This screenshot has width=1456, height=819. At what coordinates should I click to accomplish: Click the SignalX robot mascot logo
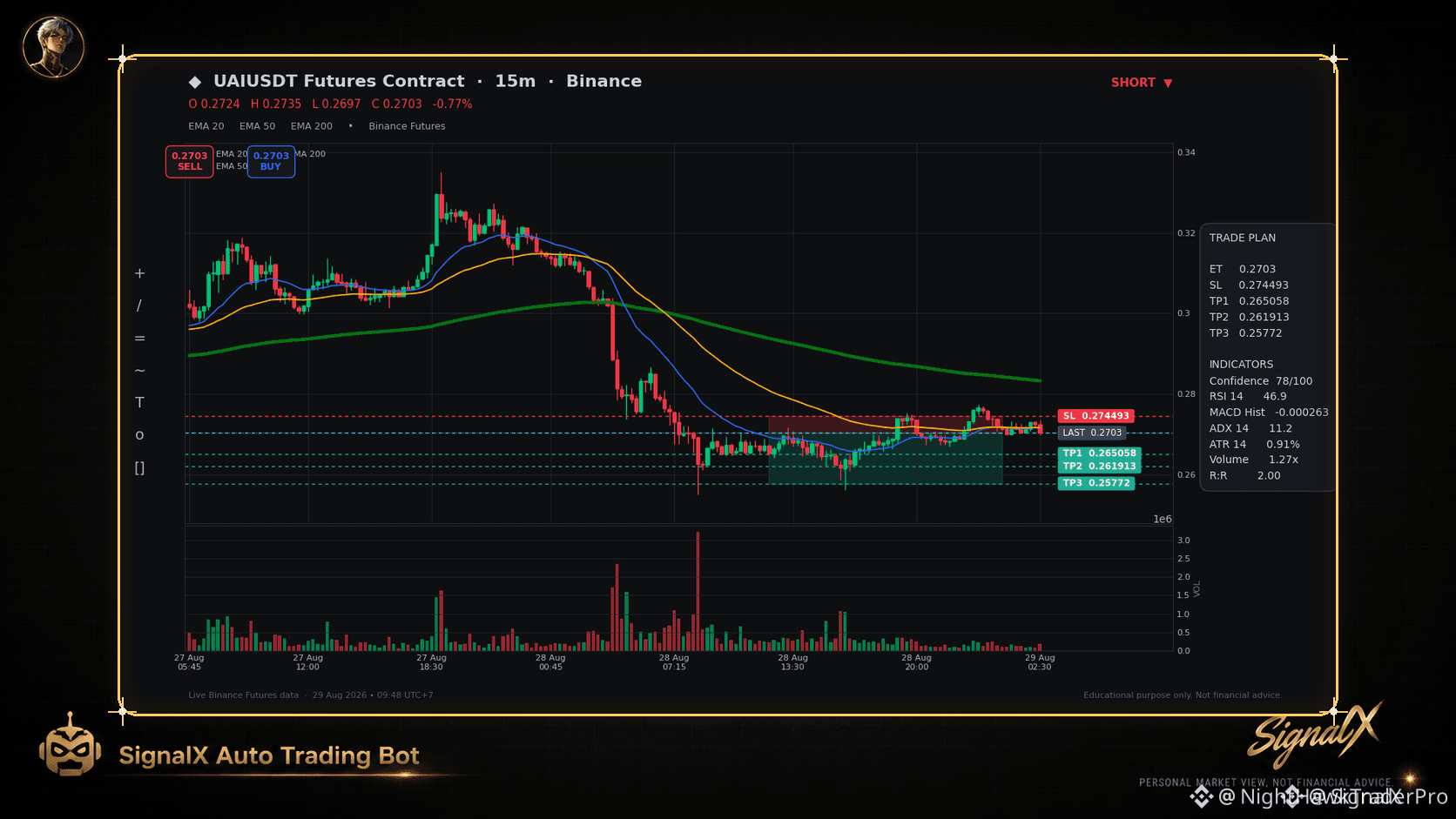(70, 744)
